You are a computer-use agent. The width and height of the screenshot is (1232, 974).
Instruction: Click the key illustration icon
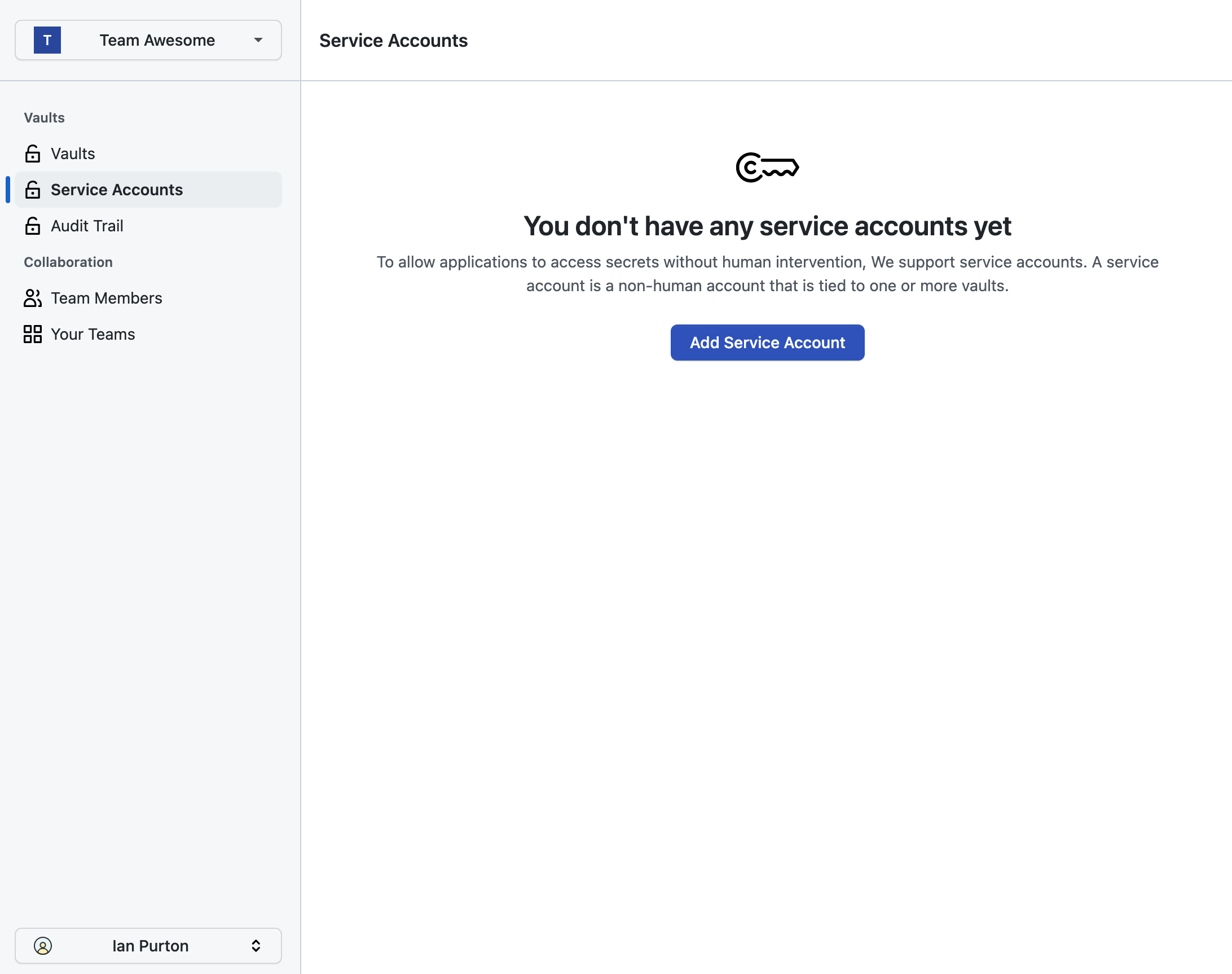[x=767, y=168]
